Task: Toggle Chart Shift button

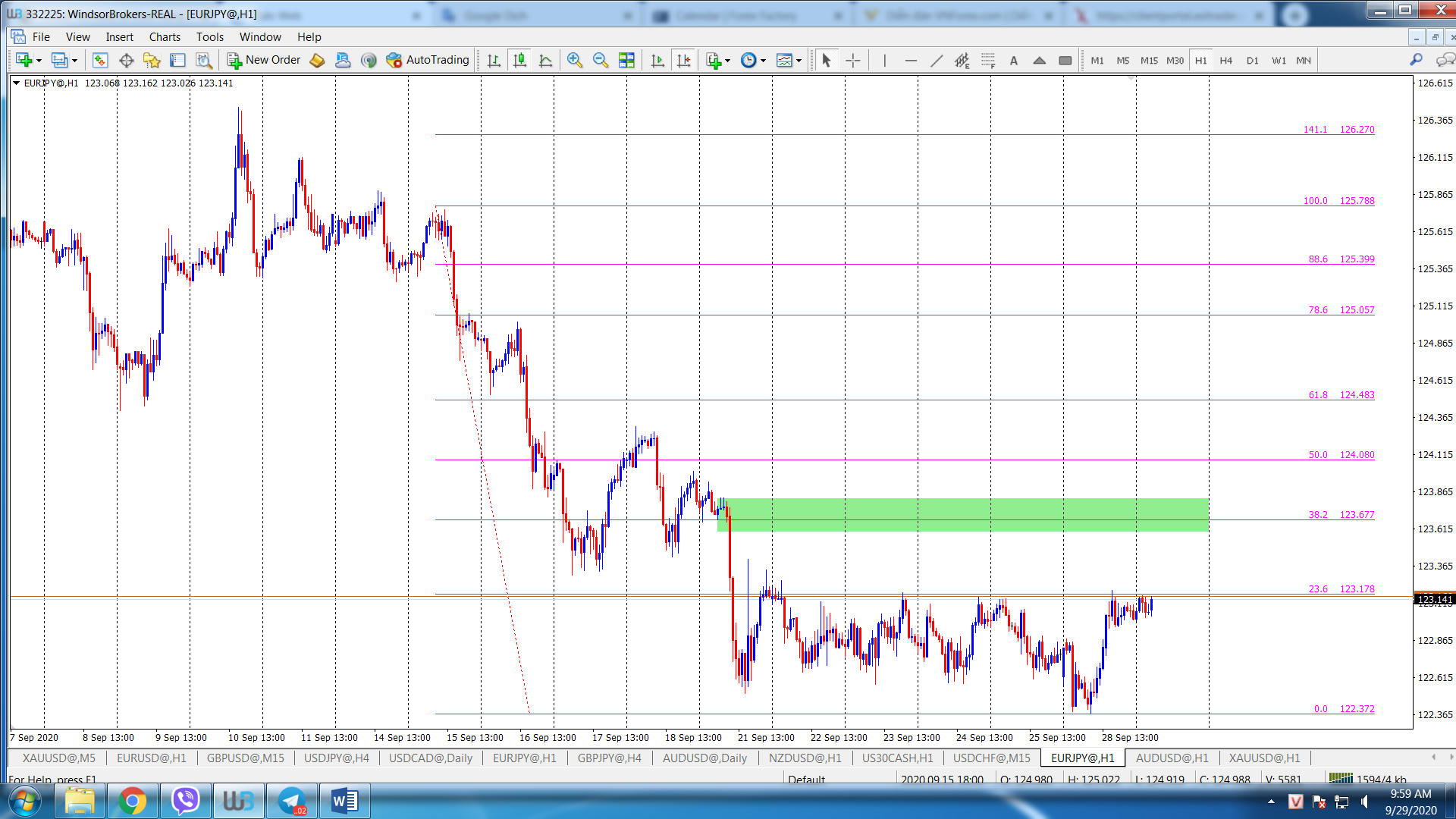Action: point(683,60)
